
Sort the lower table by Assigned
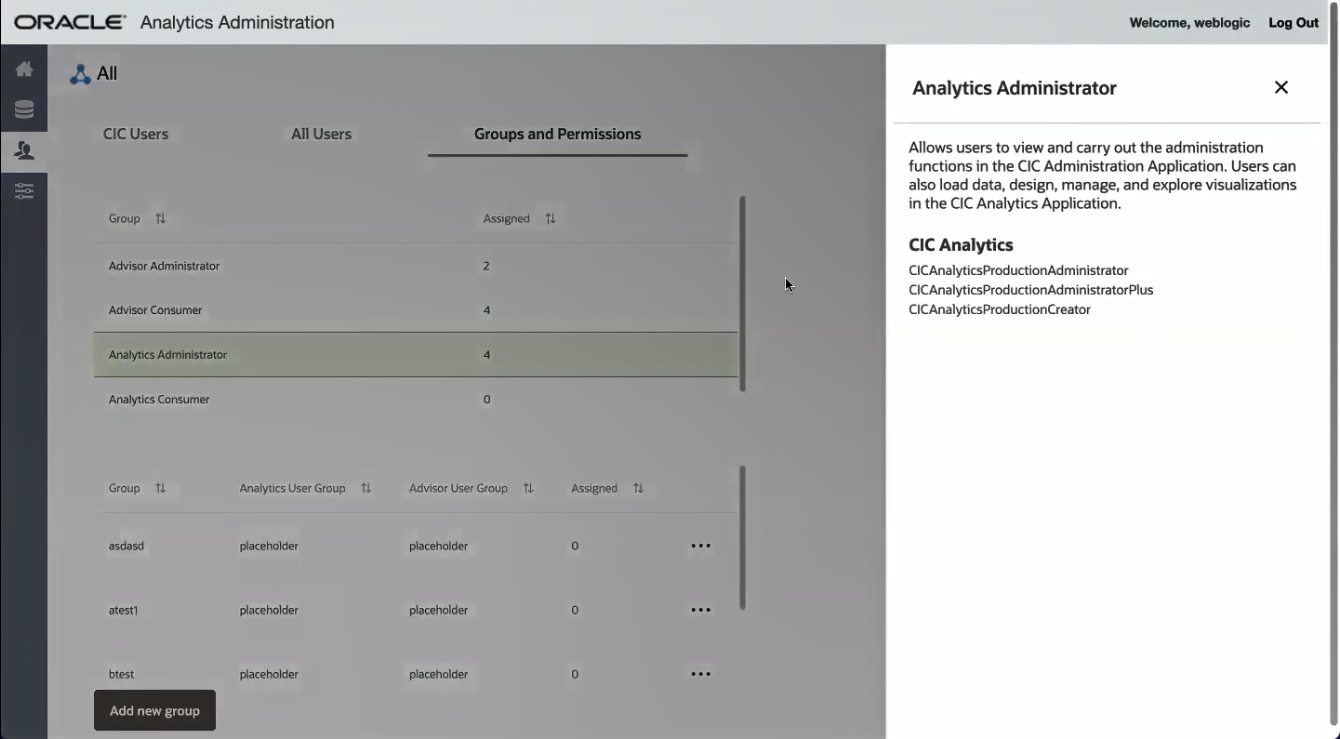pos(638,488)
